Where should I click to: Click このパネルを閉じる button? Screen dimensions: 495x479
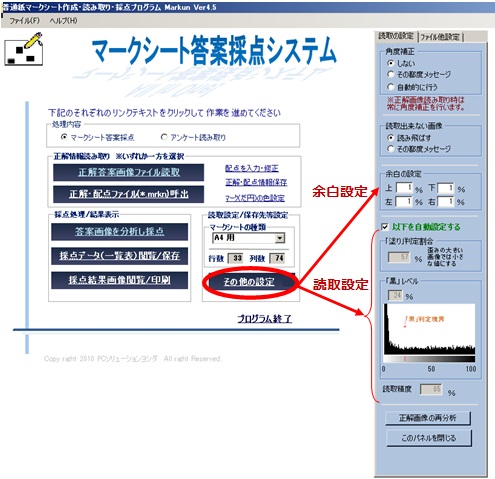[429, 438]
